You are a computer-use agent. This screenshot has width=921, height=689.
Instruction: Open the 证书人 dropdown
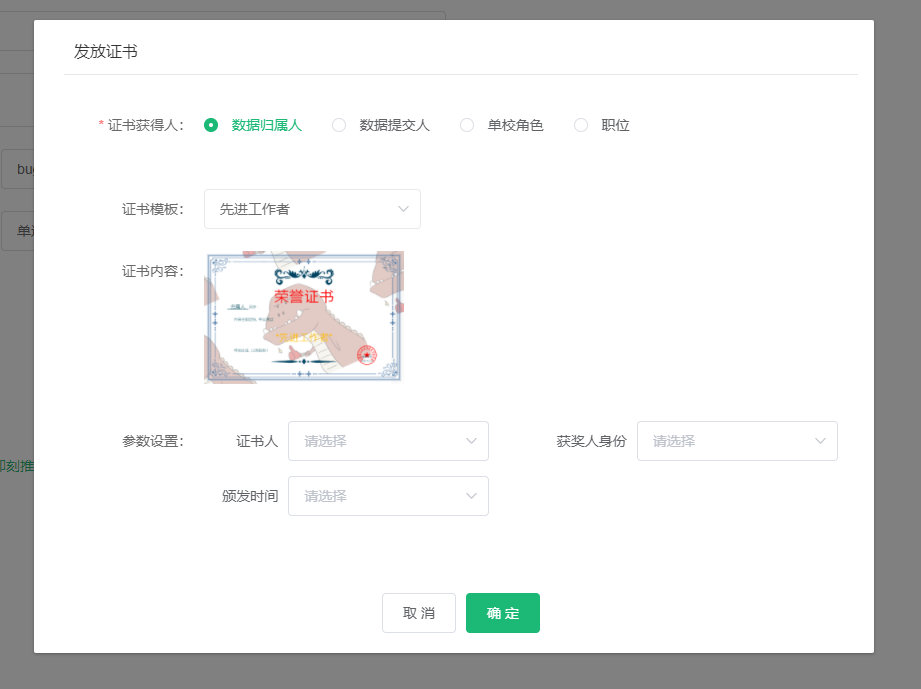[x=388, y=441]
